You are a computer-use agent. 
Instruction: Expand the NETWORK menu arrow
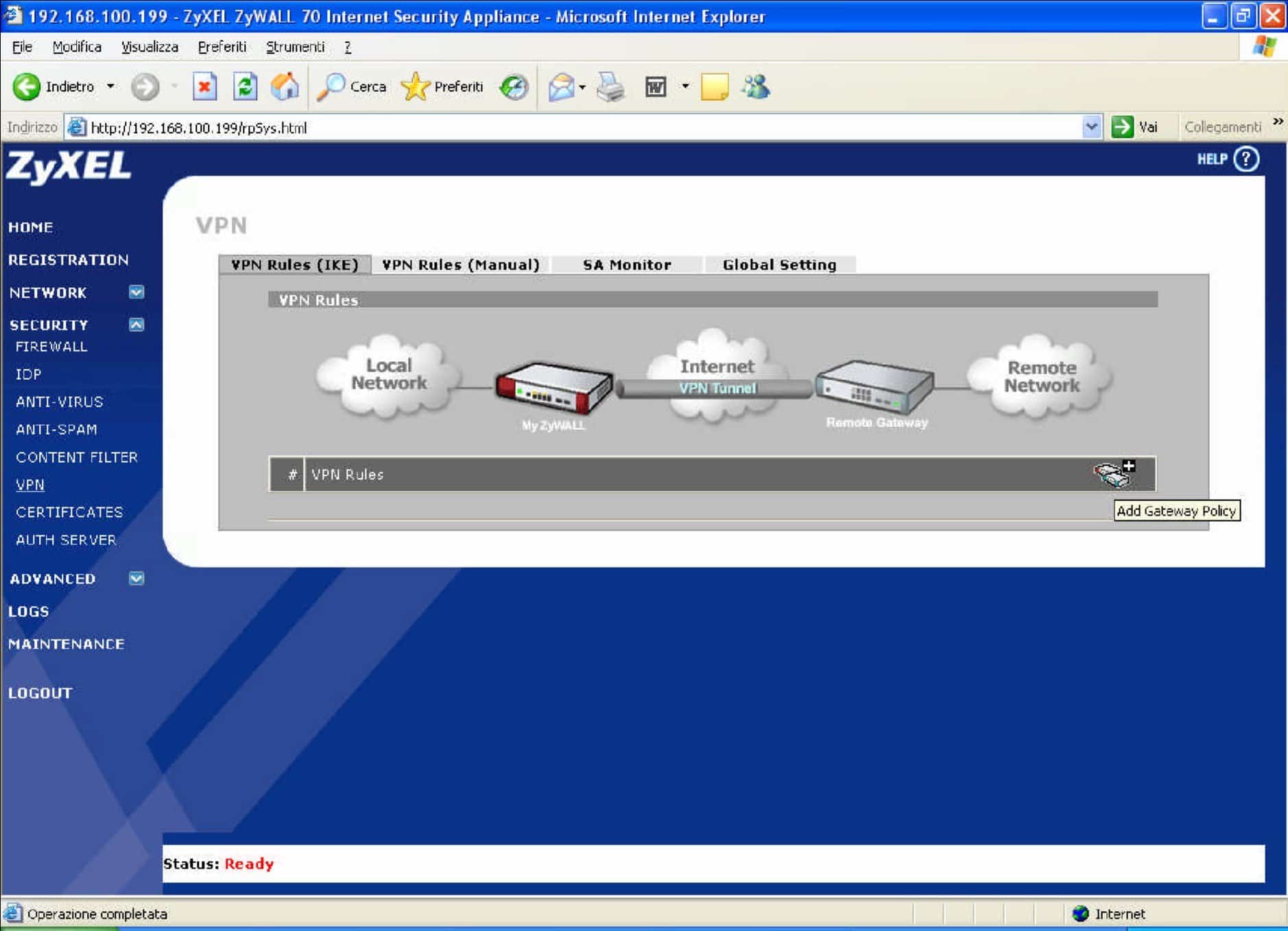coord(136,292)
